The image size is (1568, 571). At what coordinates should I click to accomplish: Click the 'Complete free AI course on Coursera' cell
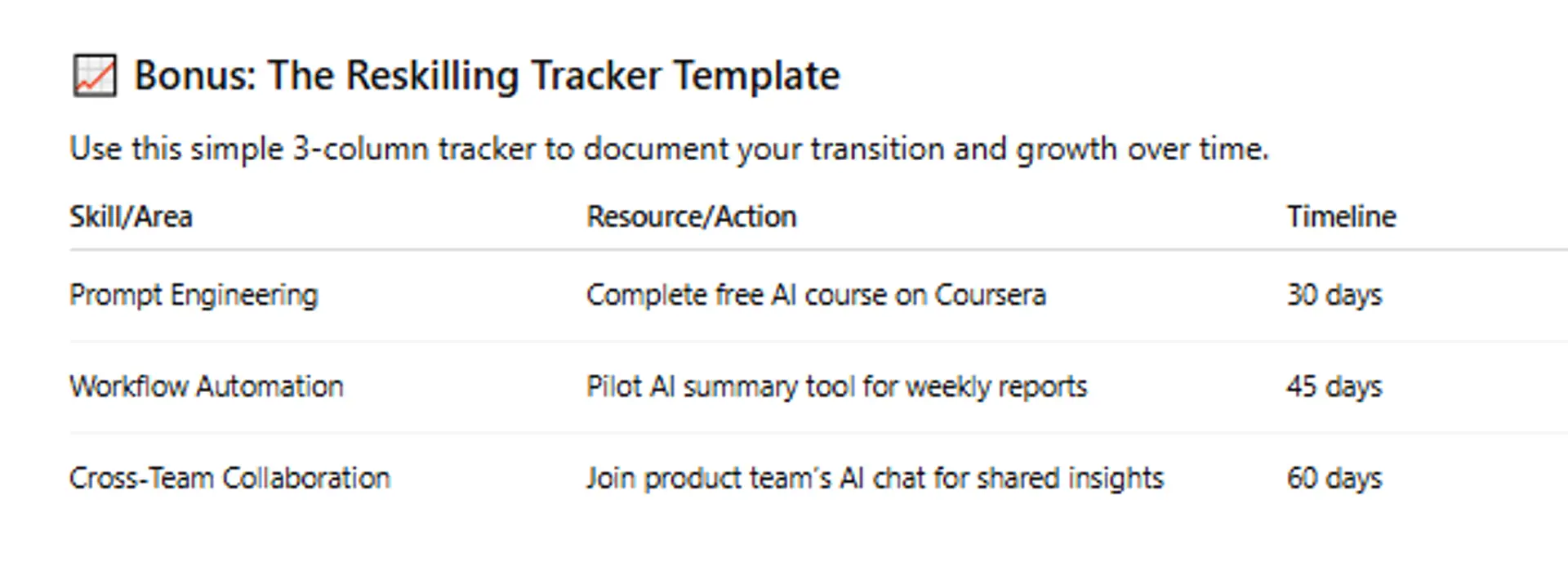(815, 296)
